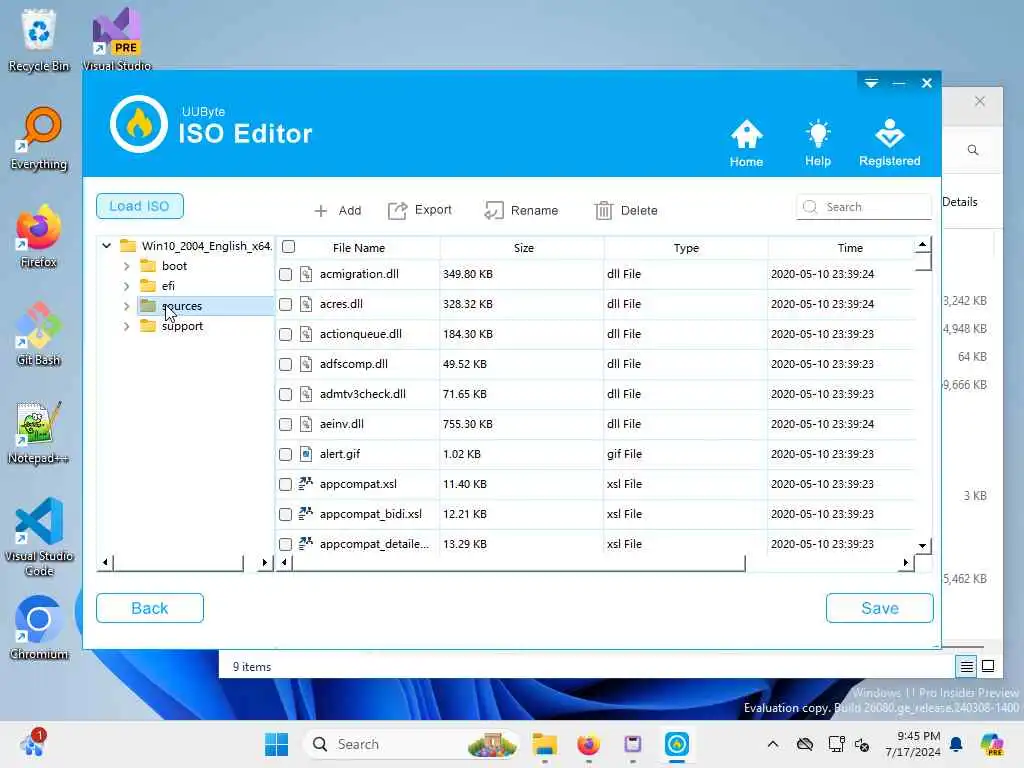Sort the list by the File Name column
The height and width of the screenshot is (768, 1024).
point(359,248)
